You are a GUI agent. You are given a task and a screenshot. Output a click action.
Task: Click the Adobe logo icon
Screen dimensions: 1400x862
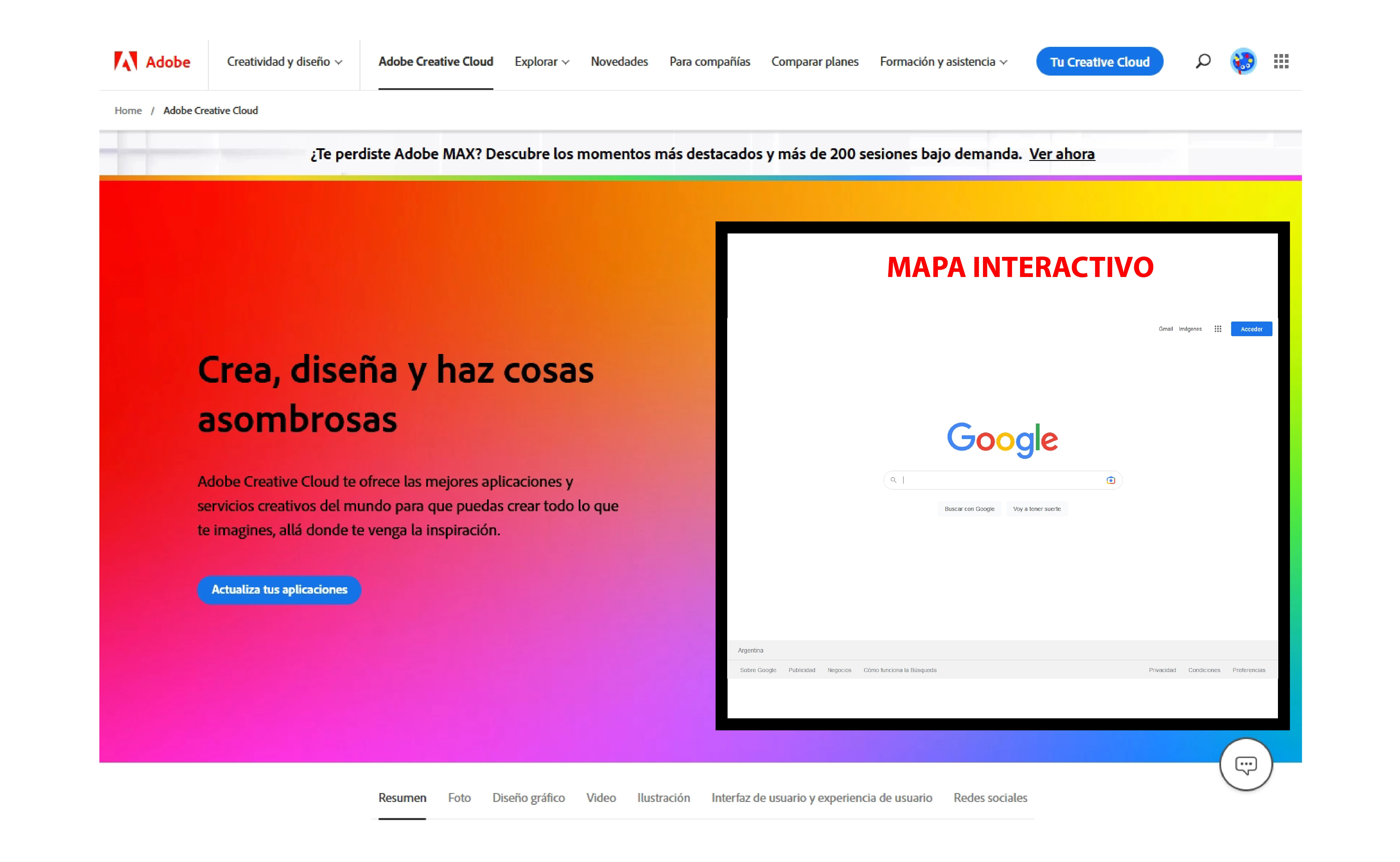click(126, 61)
